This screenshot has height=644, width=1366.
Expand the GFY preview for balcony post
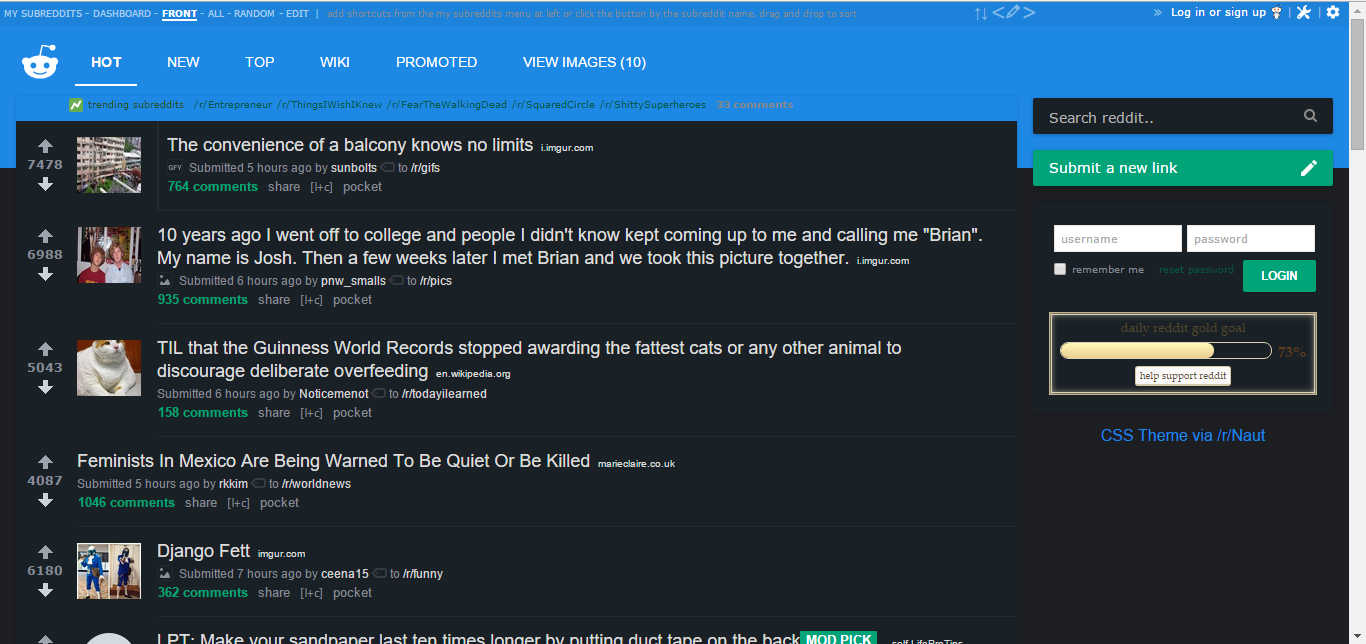[x=175, y=168]
